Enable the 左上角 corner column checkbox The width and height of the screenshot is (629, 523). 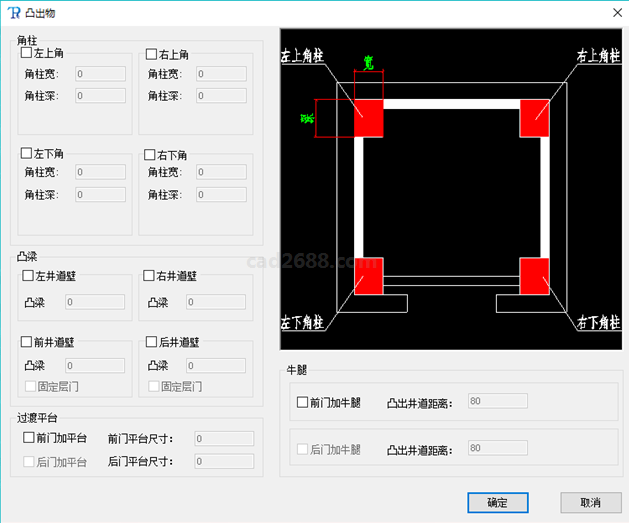click(x=27, y=54)
